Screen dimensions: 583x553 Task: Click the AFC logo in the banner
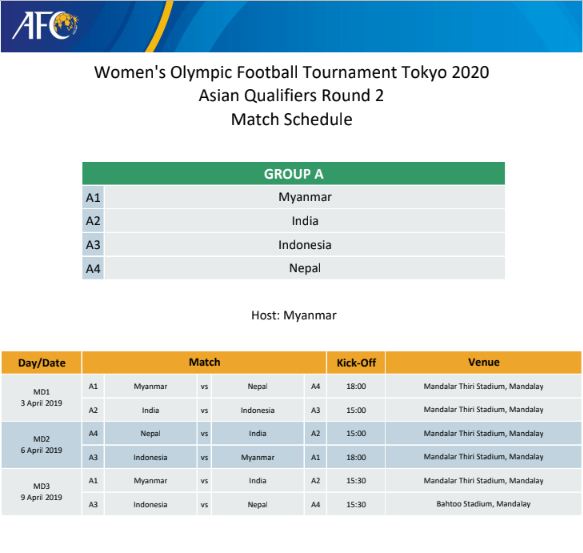[45, 25]
